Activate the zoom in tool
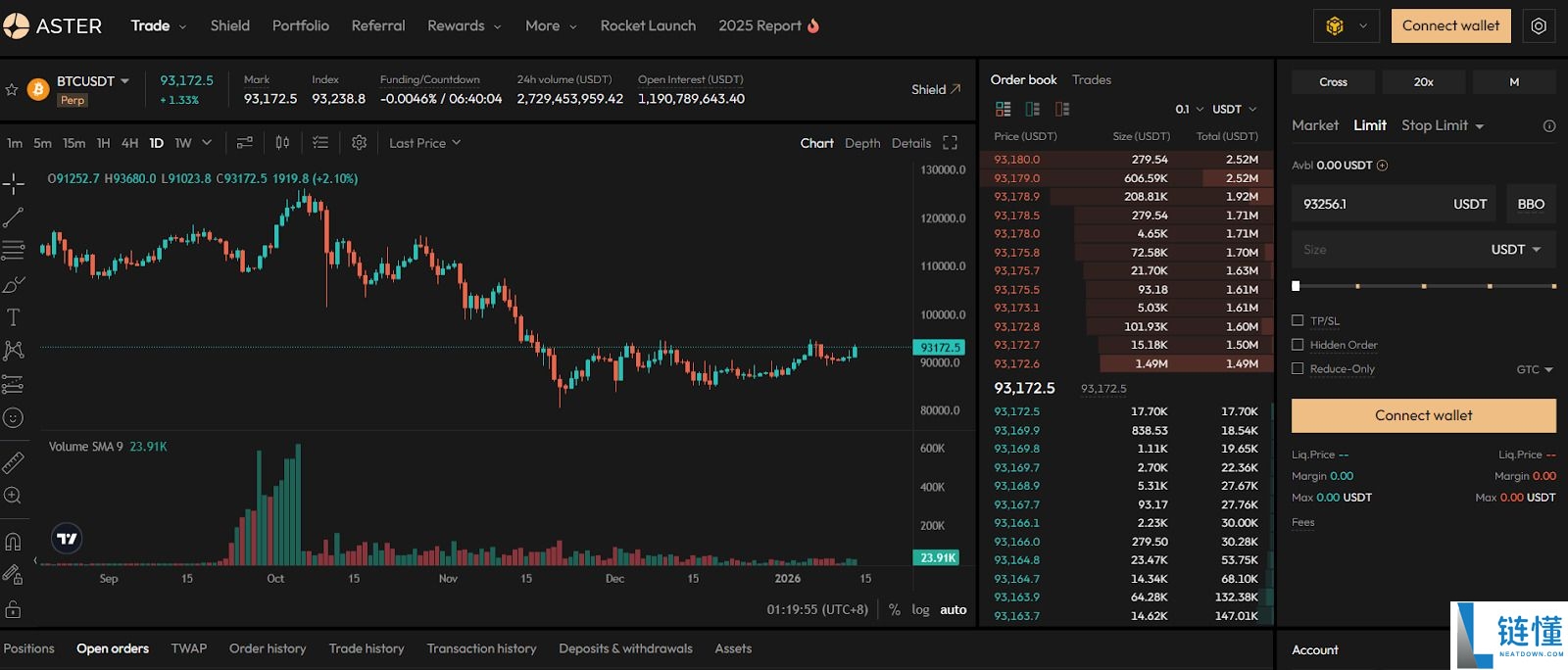Image resolution: width=1568 pixels, height=670 pixels. (14, 496)
